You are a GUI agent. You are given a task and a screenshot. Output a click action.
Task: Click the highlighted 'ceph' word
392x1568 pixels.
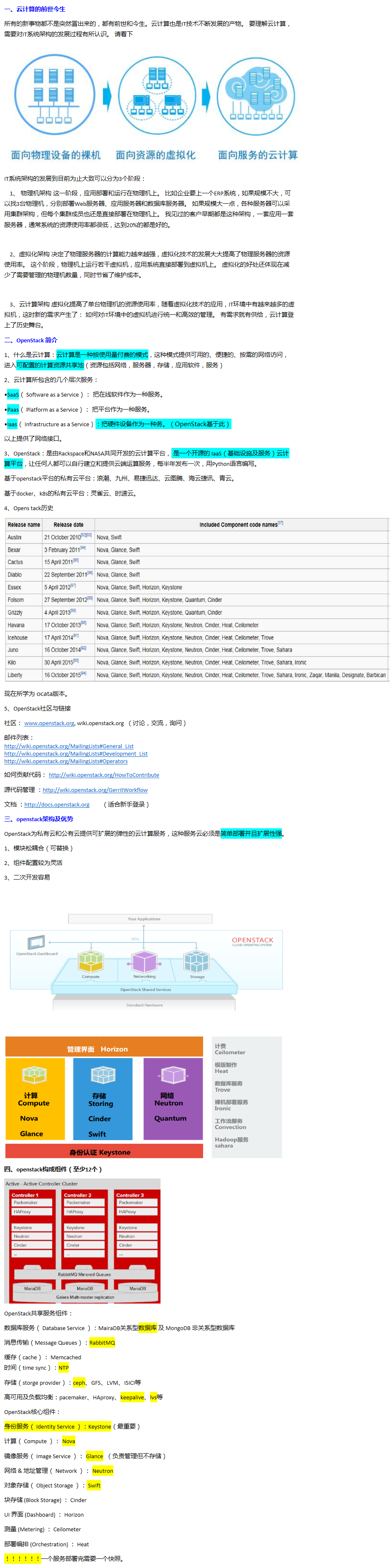[79, 1382]
